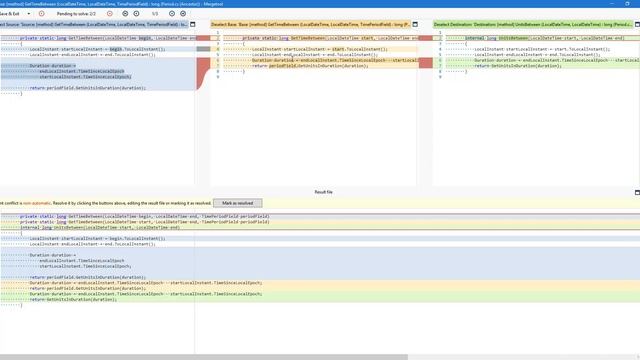Maximize the Destination pane icon

[x=637, y=24]
